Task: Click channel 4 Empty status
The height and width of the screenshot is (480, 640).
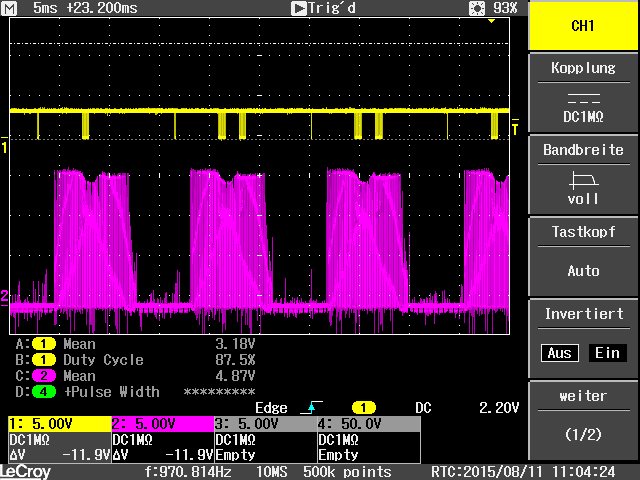Action: click(338, 455)
